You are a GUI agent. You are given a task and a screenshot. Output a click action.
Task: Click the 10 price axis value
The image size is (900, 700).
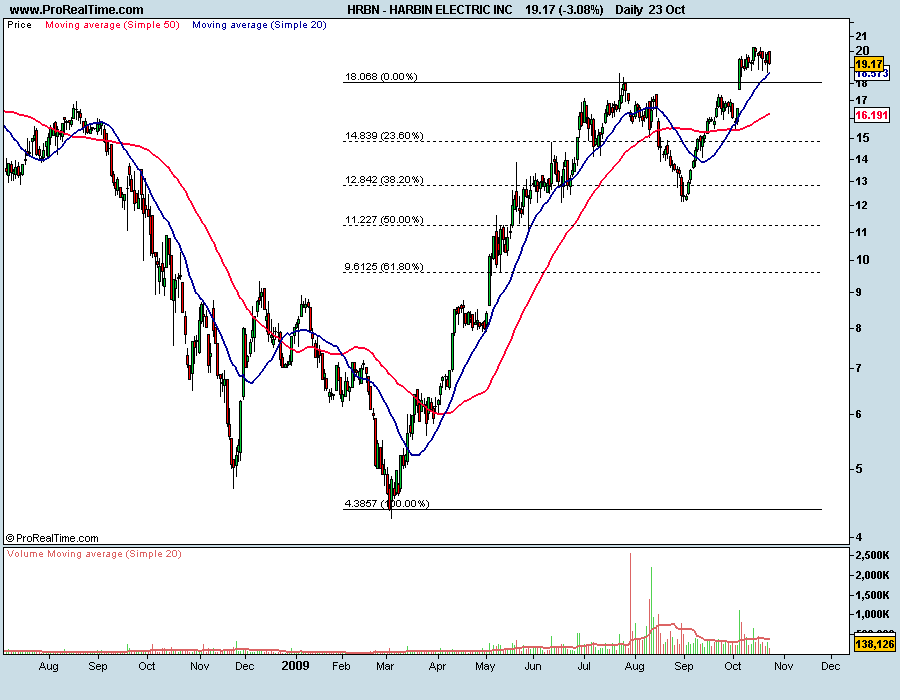862,259
